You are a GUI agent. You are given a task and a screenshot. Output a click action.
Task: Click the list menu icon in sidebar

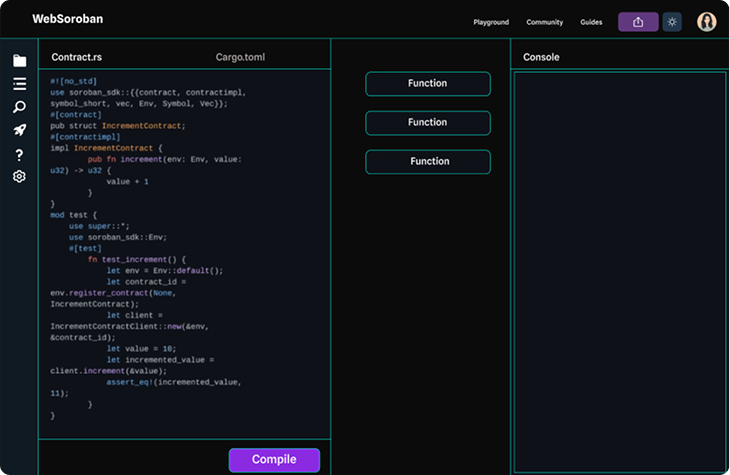(19, 84)
